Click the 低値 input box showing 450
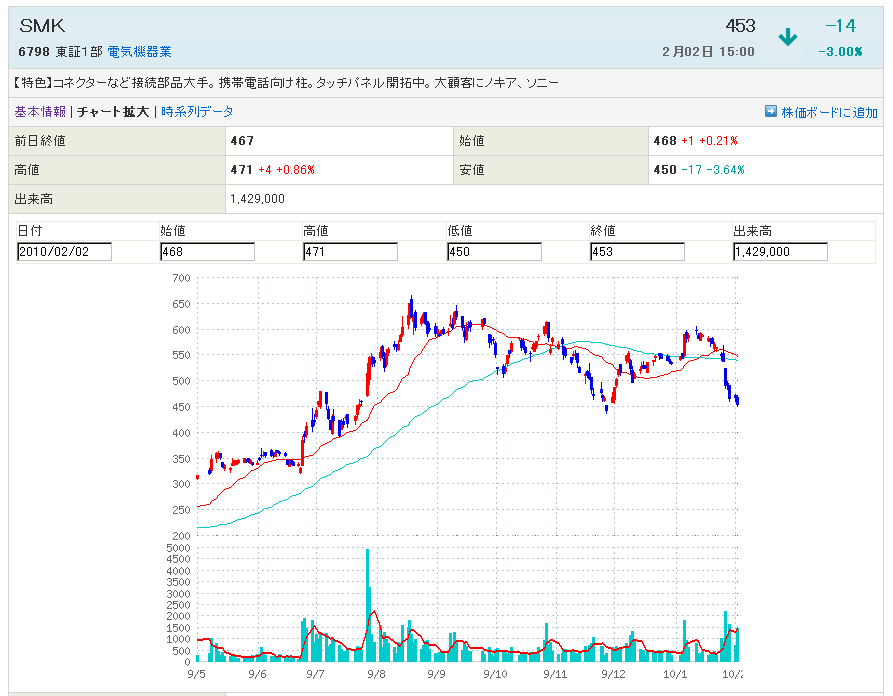 (494, 252)
